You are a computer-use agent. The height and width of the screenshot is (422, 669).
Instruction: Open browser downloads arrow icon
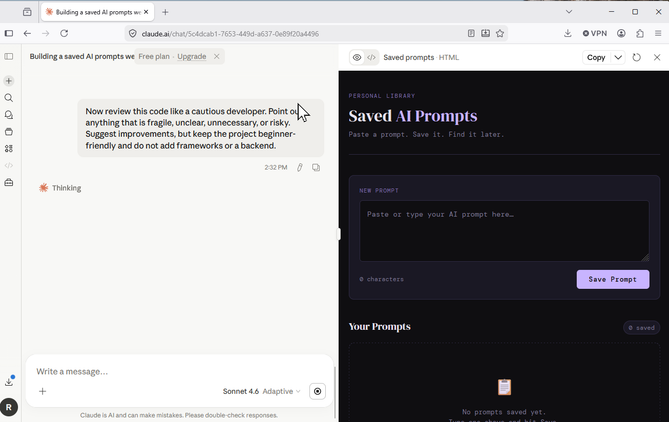pos(567,33)
